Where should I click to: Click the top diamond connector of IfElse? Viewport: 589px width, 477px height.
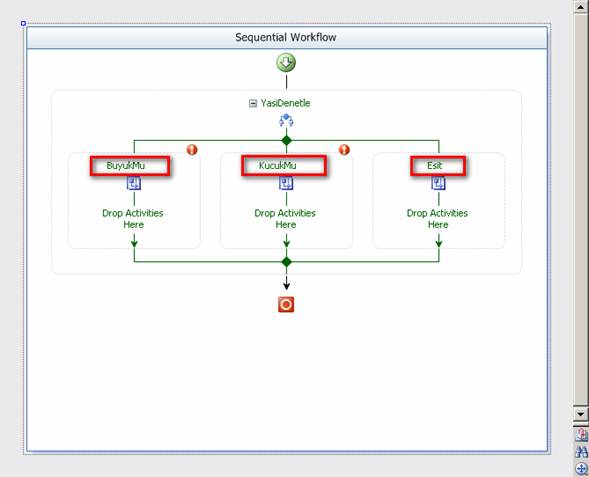286,140
